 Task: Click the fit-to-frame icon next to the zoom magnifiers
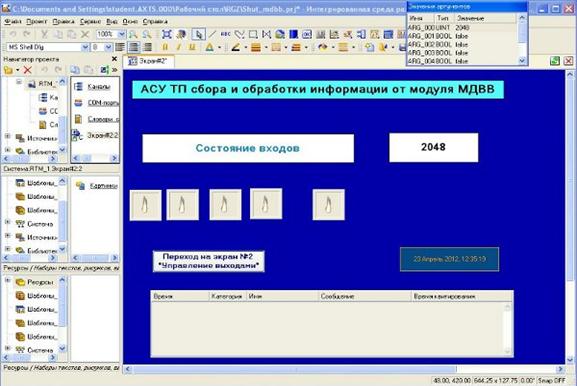(167, 35)
